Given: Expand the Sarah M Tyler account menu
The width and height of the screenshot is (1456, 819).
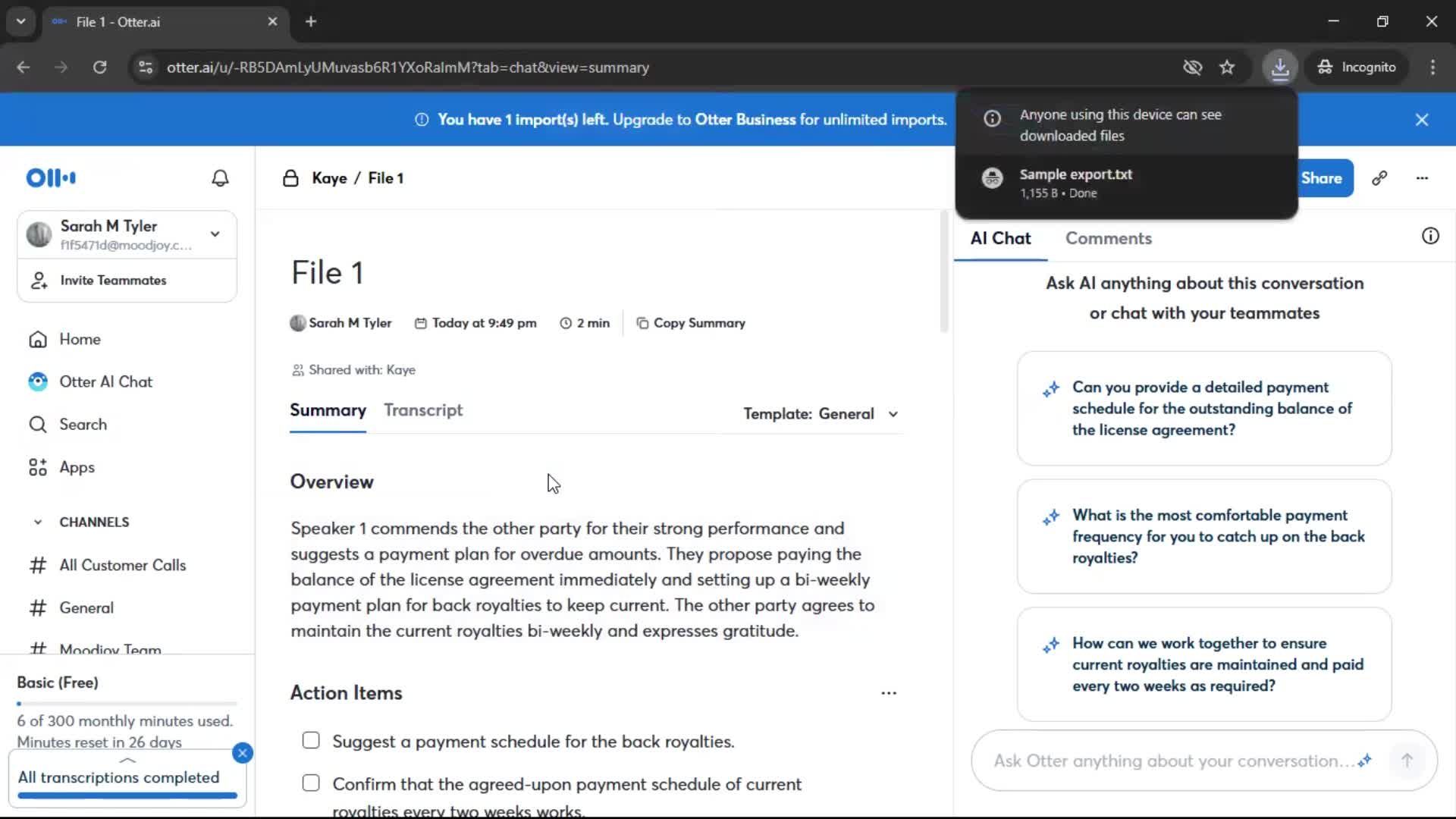Looking at the screenshot, I should (215, 234).
